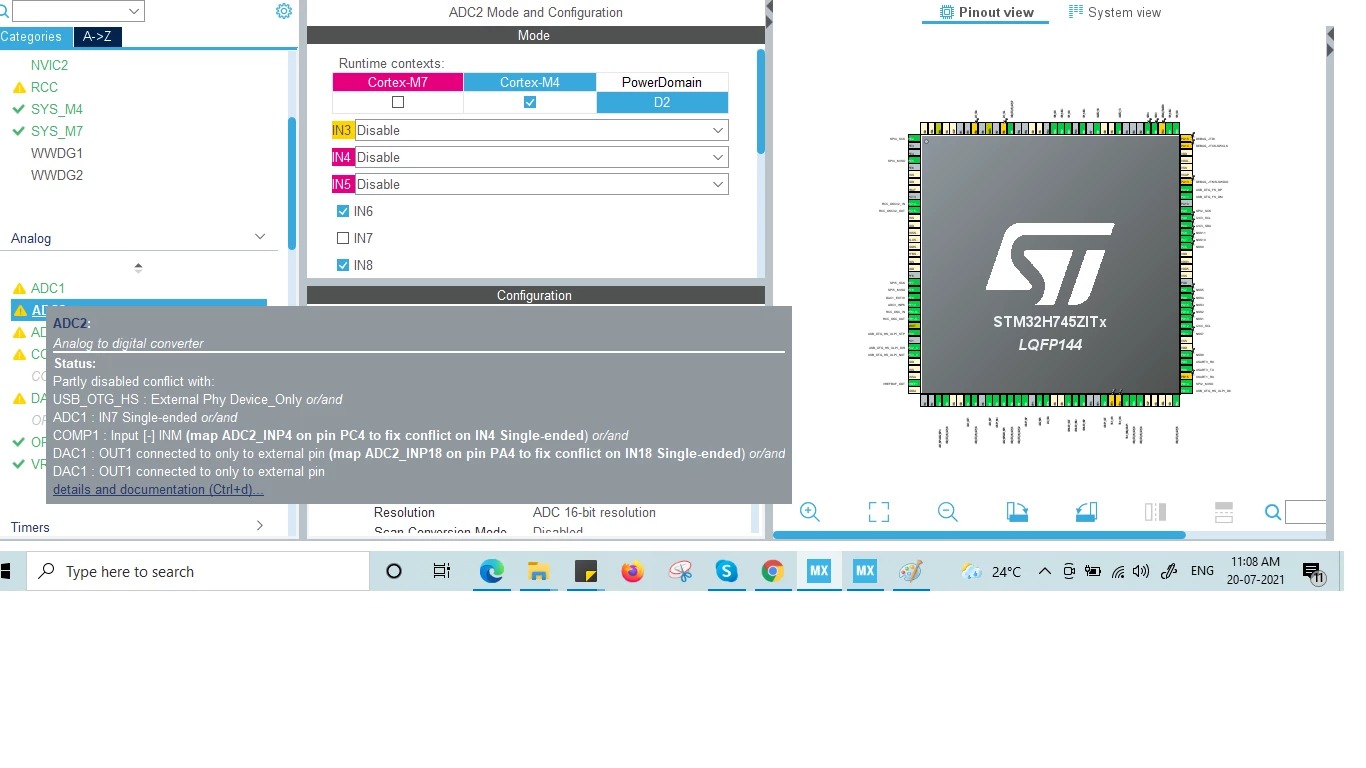Image resolution: width=1366 pixels, height=768 pixels.
Task: Zoom in on the pinout view
Action: [x=810, y=512]
